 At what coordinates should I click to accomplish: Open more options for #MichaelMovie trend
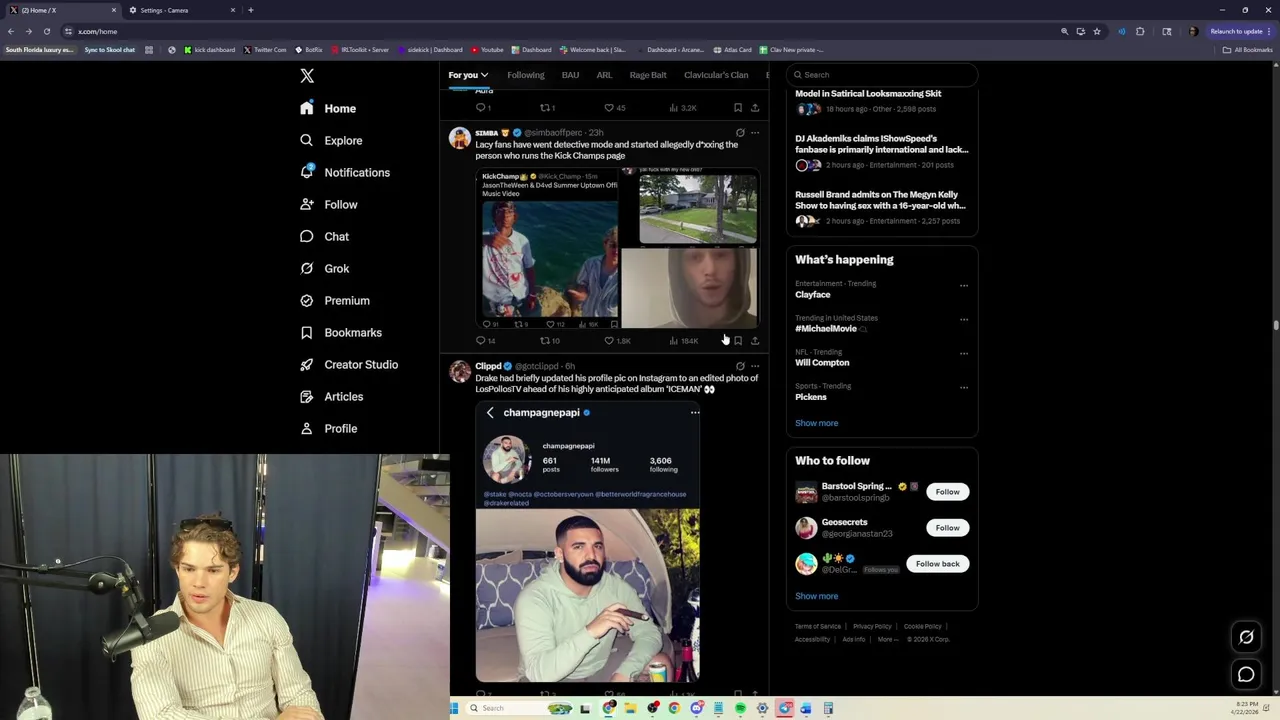tap(964, 319)
